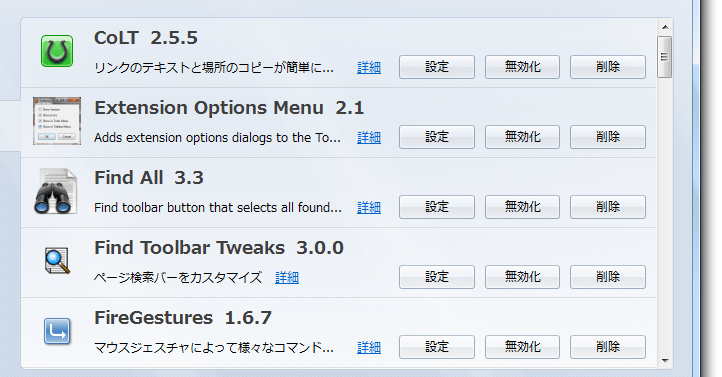Screen dimensions: 722x377
Task: Click scrollbar up arrow in add-ons list
Action: (x=665, y=27)
